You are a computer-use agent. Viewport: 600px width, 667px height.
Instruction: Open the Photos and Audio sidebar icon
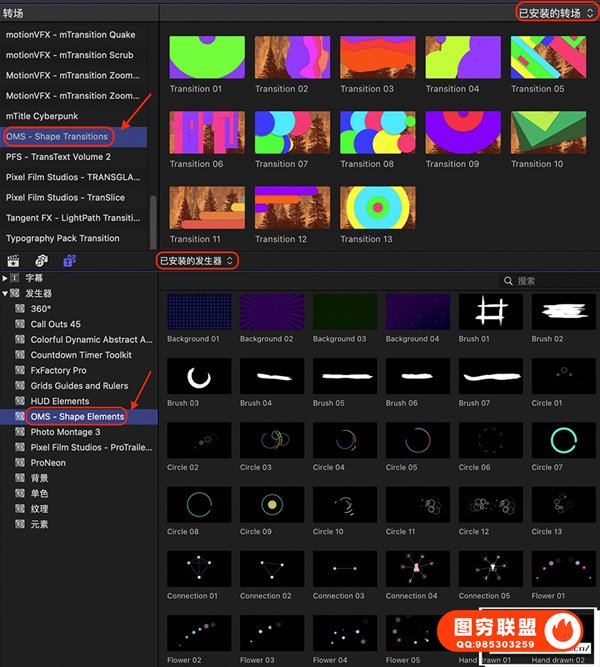point(42,260)
